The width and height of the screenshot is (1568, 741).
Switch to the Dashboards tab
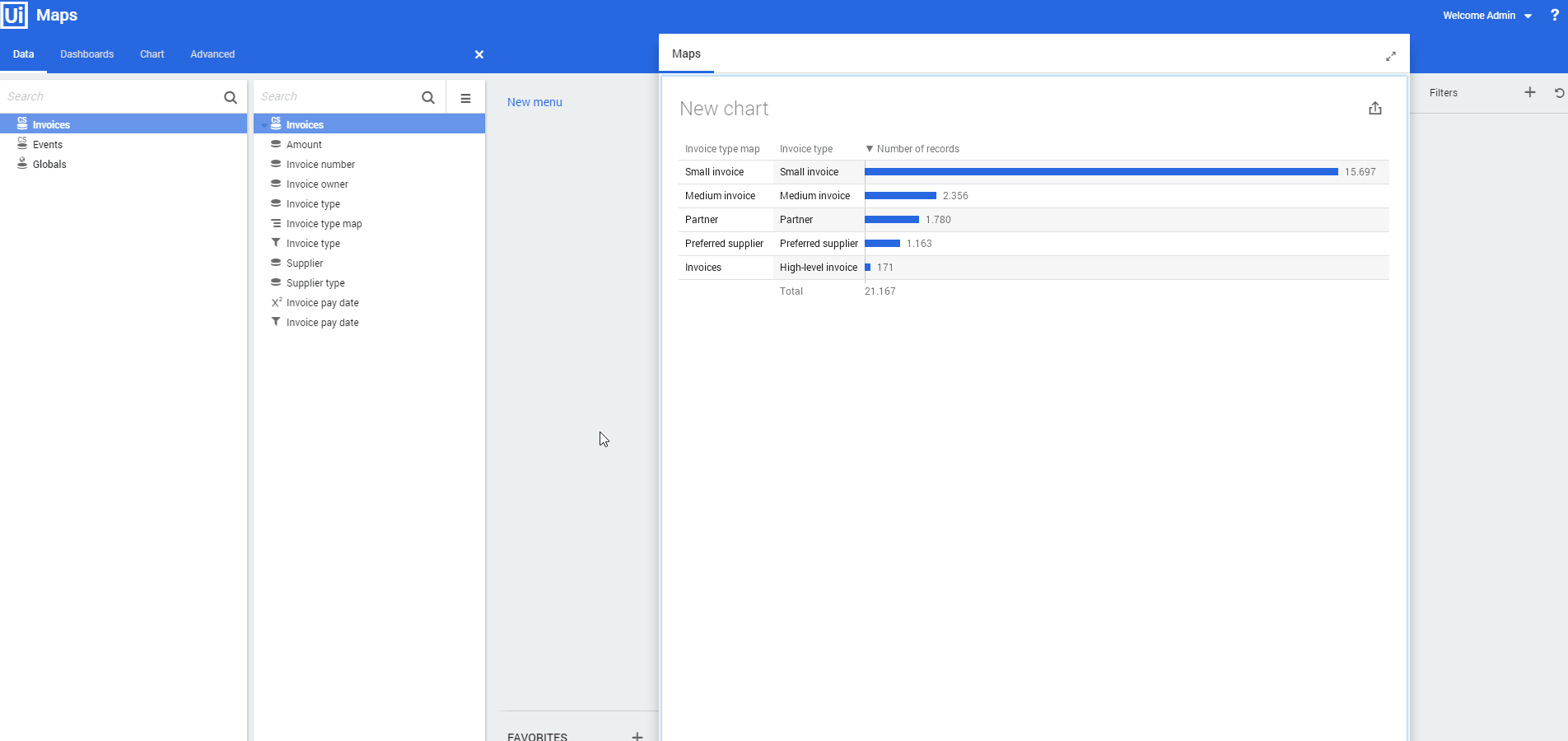tap(86, 54)
